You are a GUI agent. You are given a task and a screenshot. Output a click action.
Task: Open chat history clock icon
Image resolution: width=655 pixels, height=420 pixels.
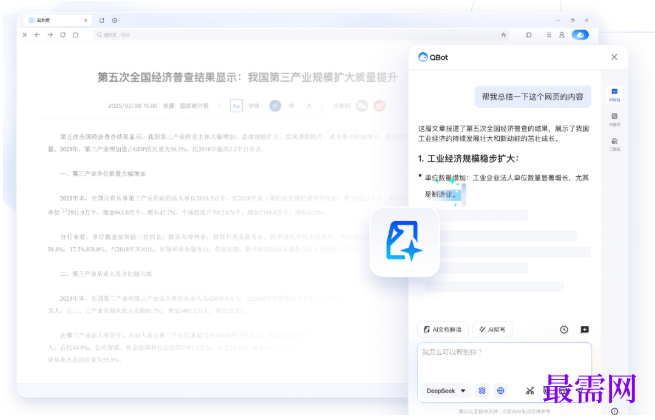[564, 329]
